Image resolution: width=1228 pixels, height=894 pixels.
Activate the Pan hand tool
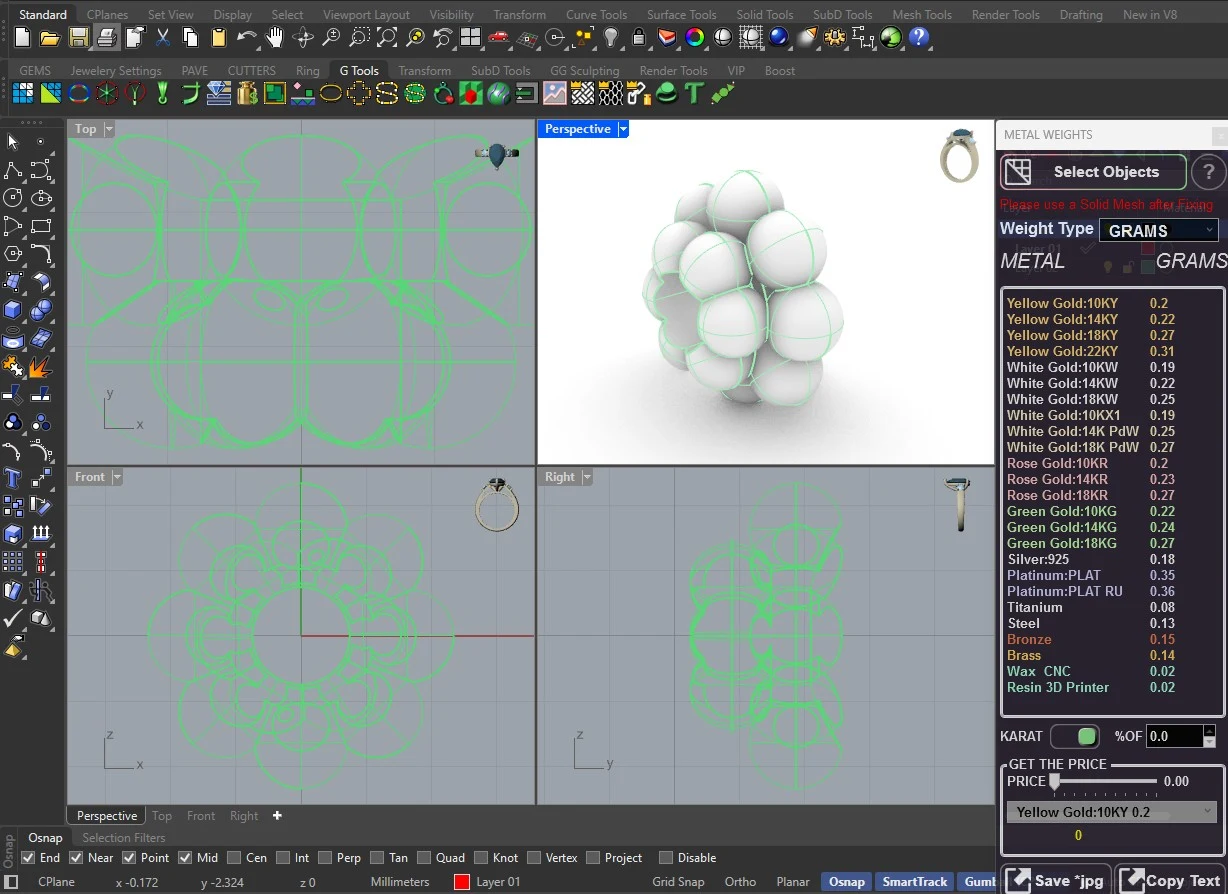tap(275, 38)
